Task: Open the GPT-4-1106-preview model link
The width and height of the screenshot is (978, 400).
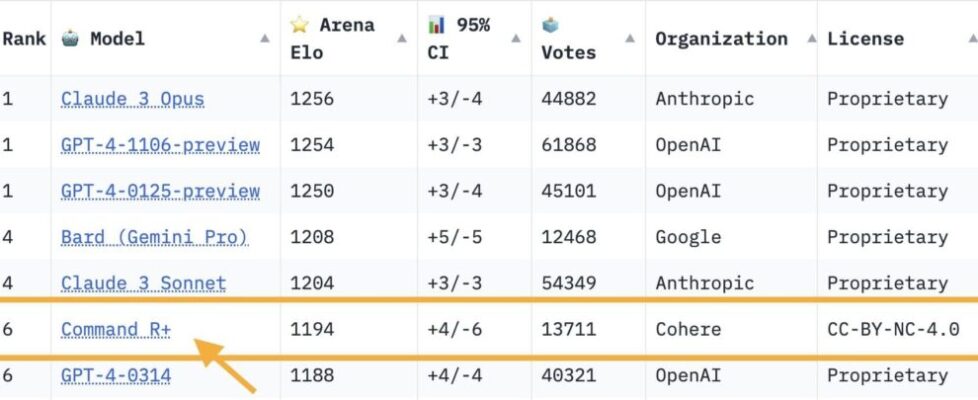Action: point(160,145)
